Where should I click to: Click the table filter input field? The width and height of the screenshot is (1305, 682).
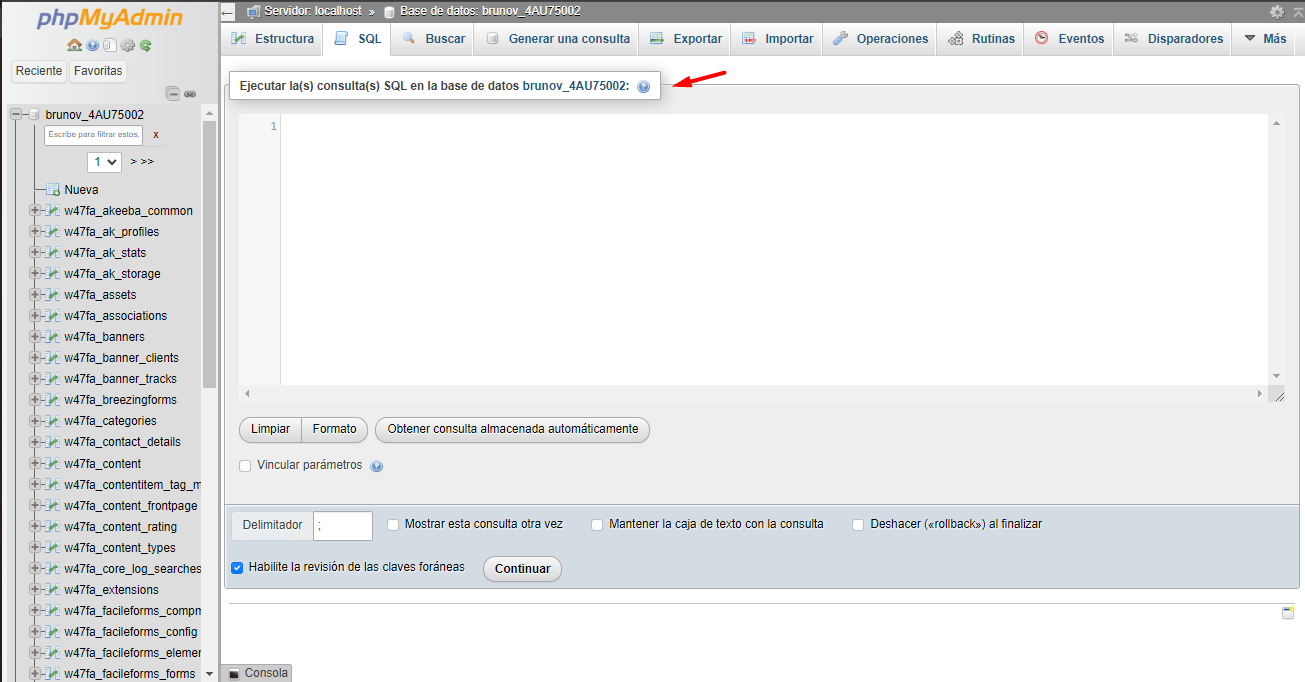pyautogui.click(x=94, y=134)
